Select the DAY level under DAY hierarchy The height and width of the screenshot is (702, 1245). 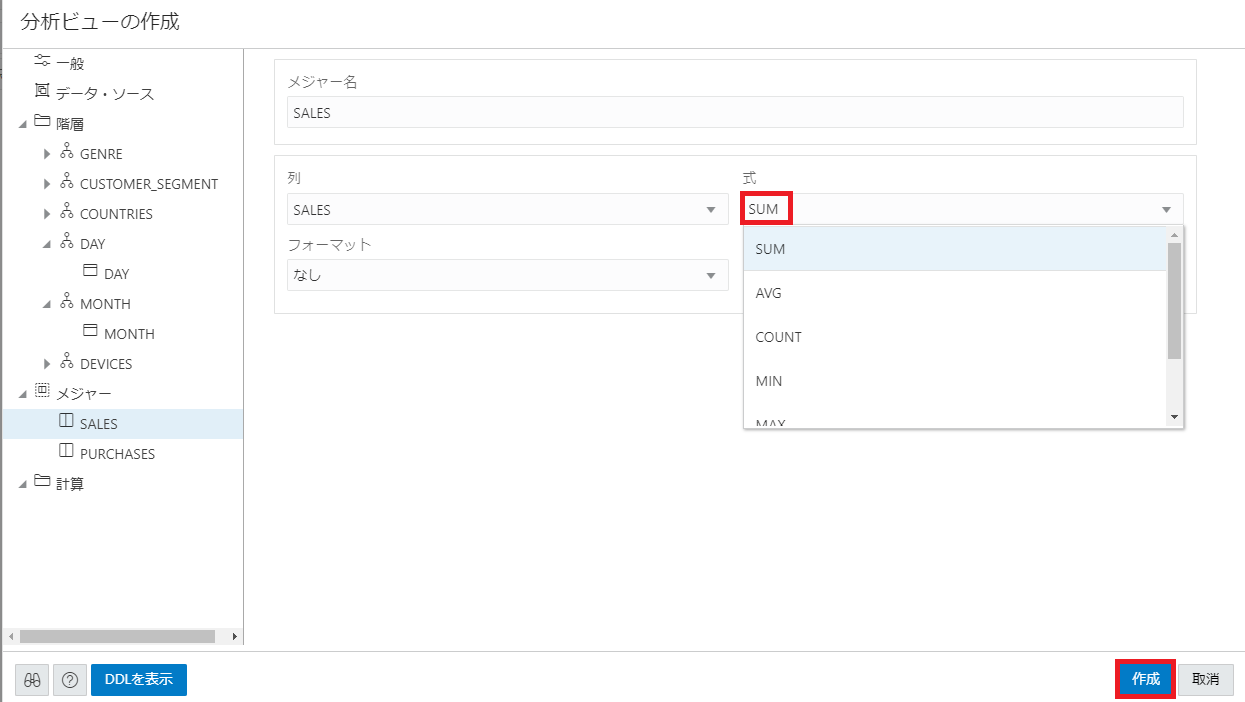(x=116, y=274)
